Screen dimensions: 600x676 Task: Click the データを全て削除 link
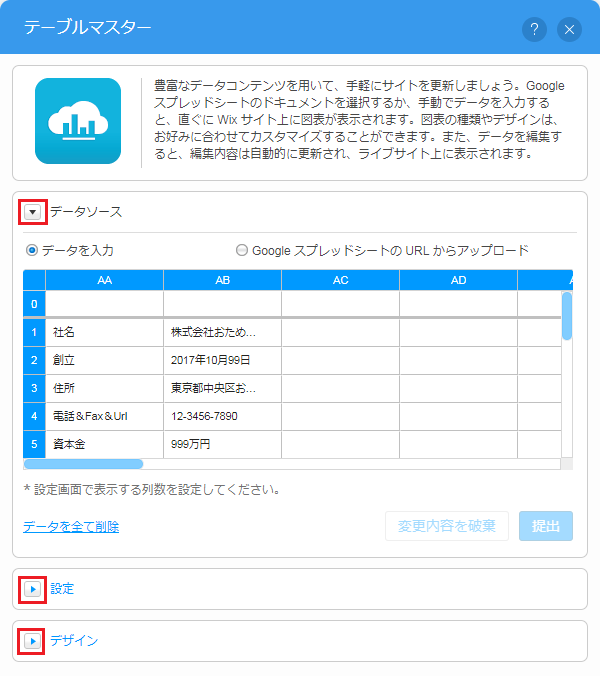point(70,526)
